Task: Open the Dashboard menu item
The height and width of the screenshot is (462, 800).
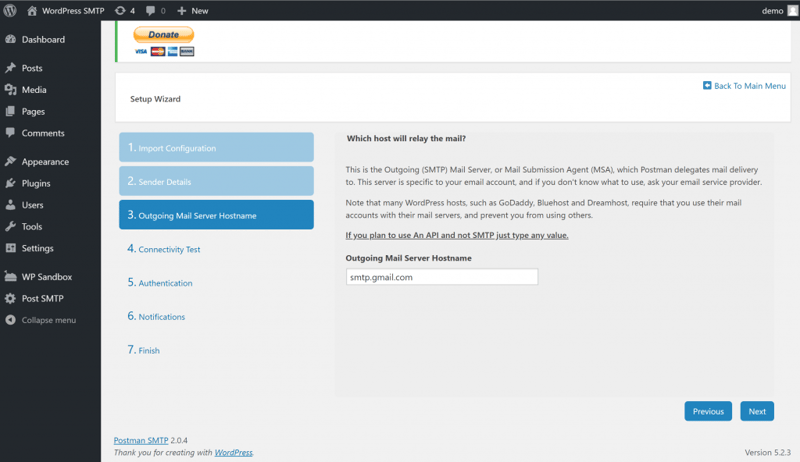Action: coord(42,40)
